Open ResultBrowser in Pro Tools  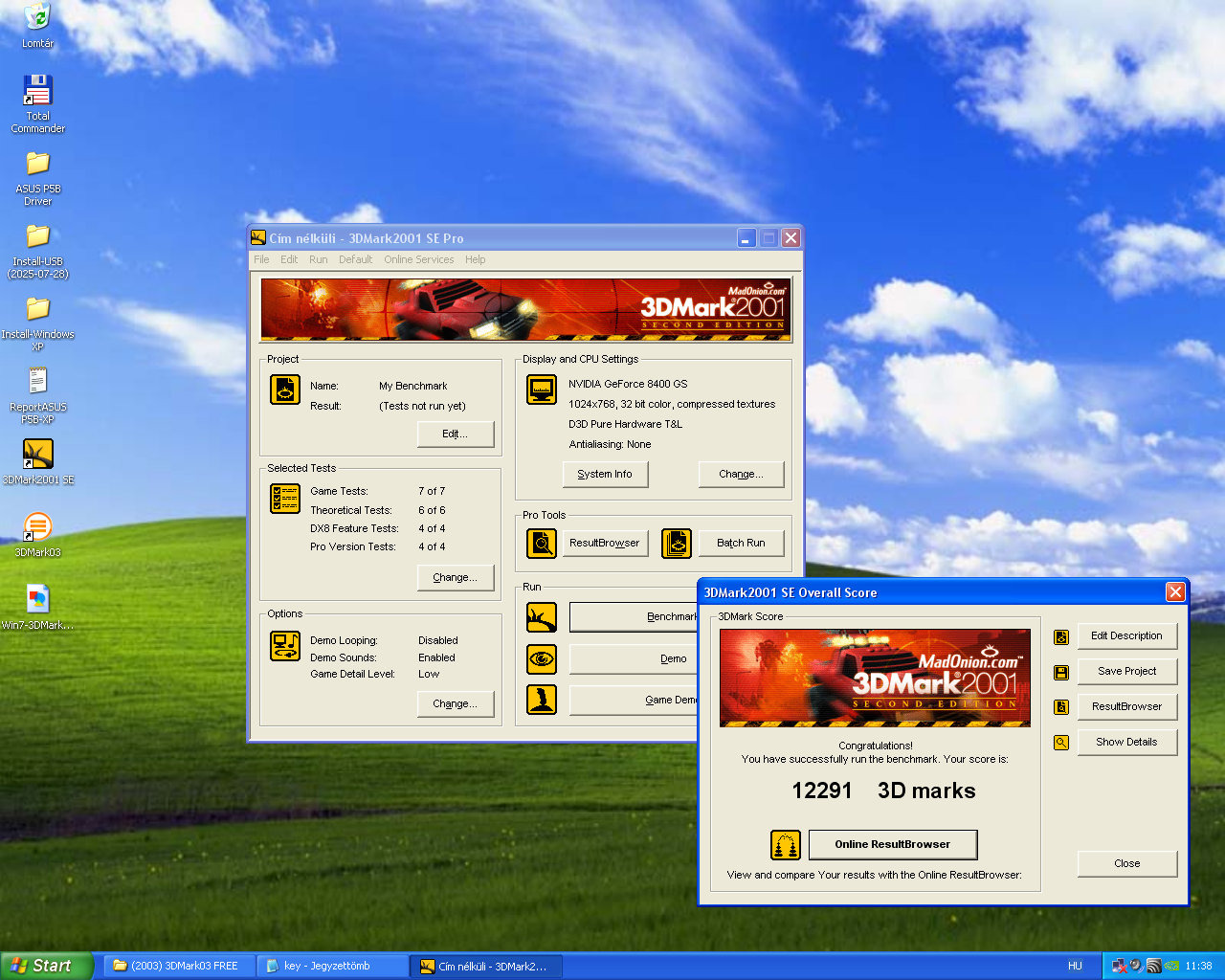click(605, 543)
